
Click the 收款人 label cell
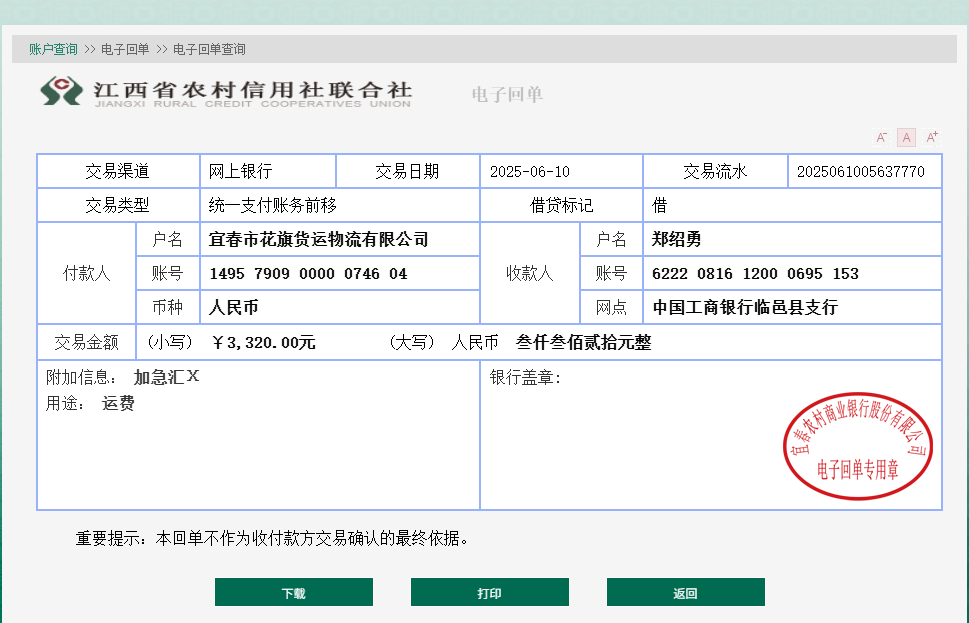pyautogui.click(x=530, y=273)
